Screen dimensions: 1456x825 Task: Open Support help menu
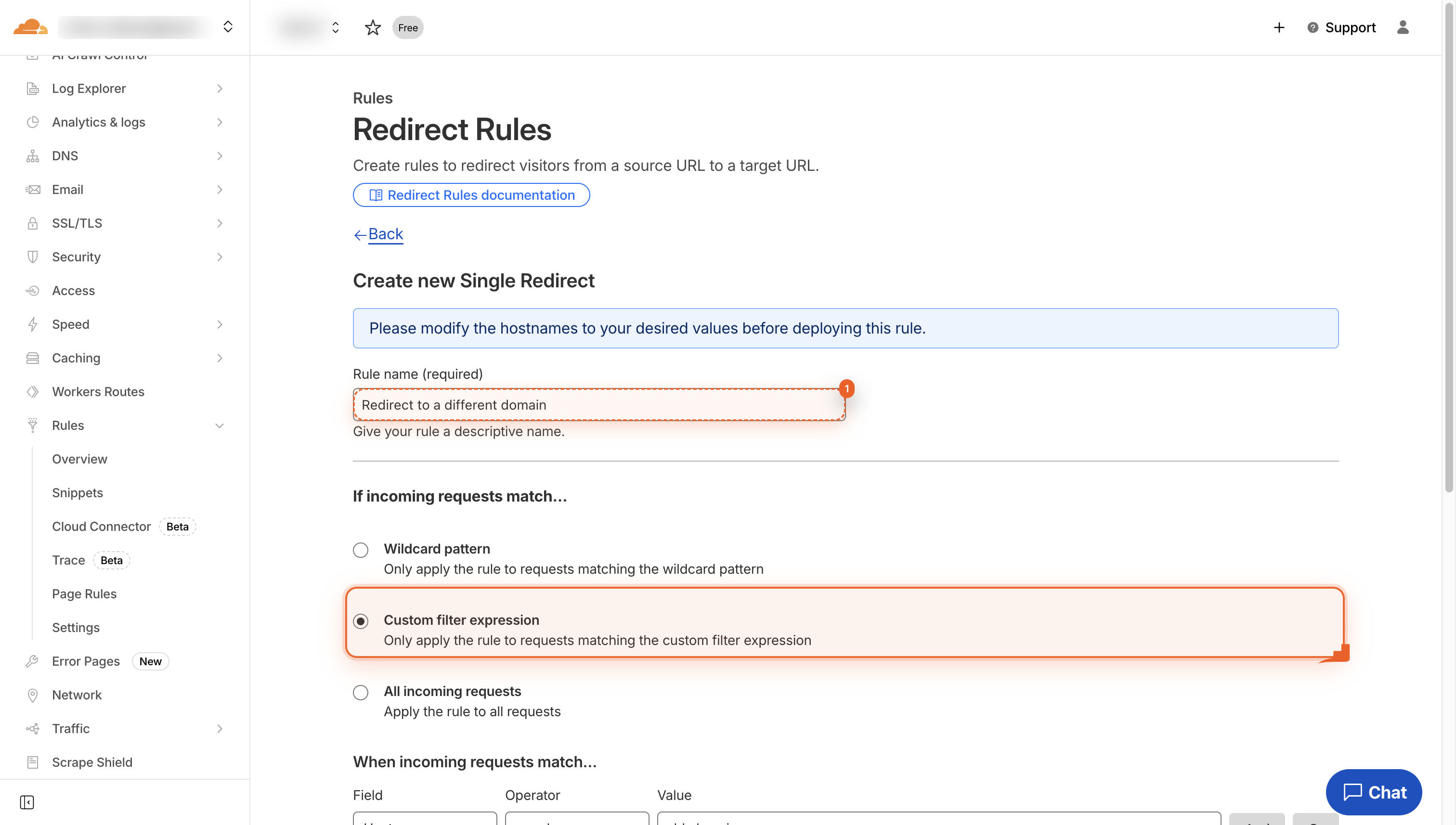pos(1341,27)
